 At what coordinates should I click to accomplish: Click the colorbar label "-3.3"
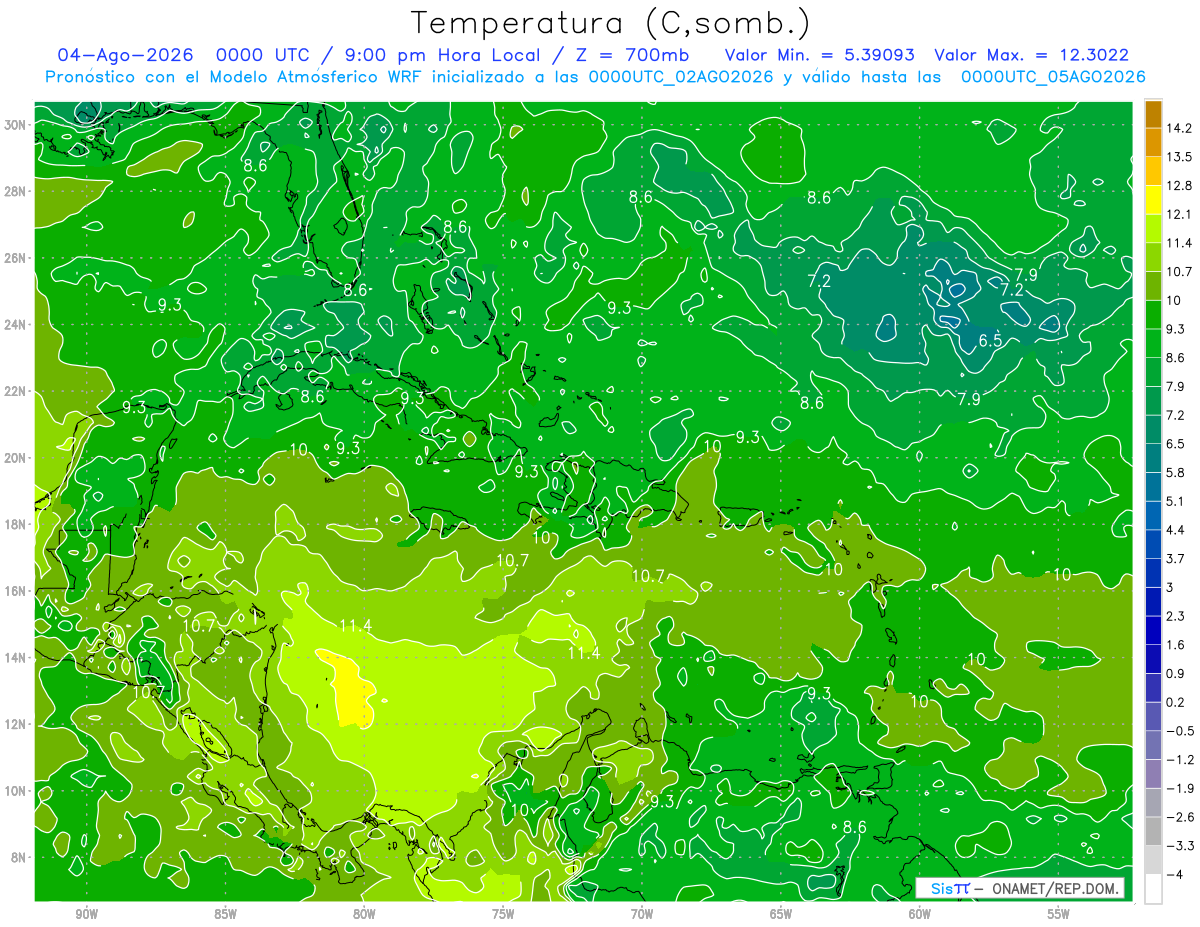pyautogui.click(x=1179, y=846)
